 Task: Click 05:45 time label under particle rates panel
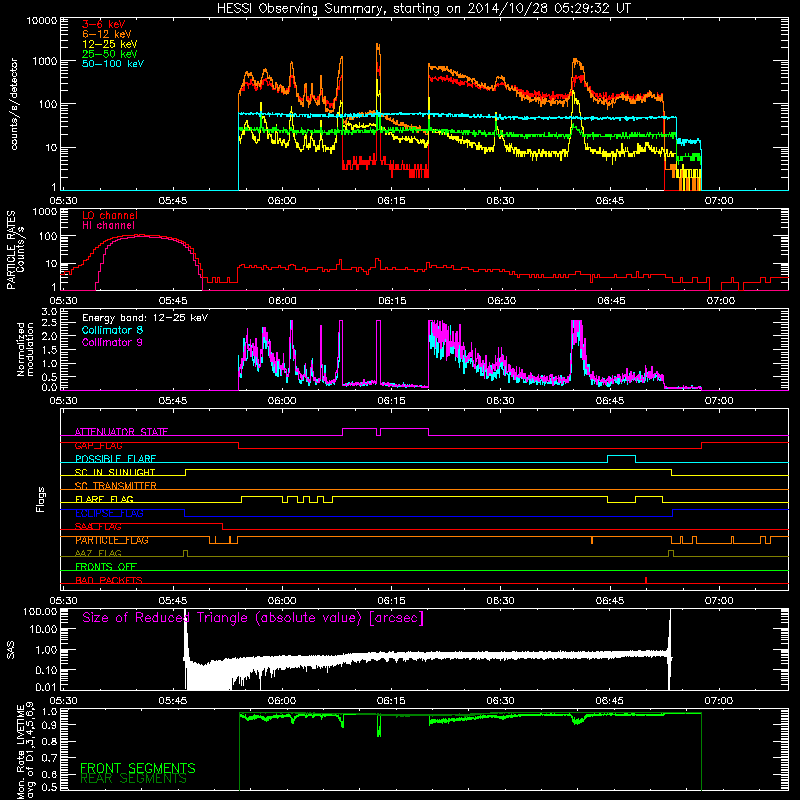click(x=173, y=301)
